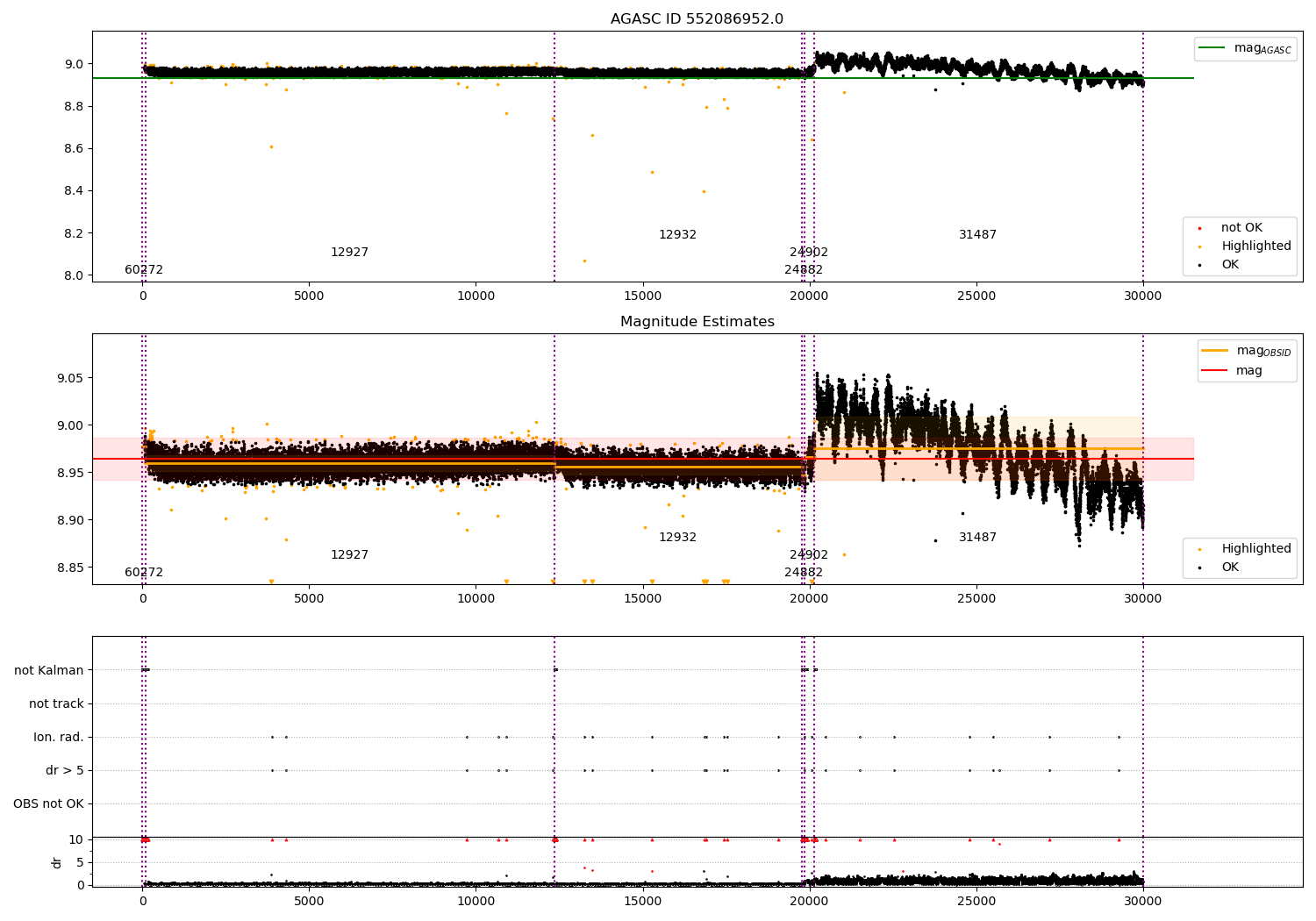Click the green mag AGASC legend line sample
This screenshot has height=921, width=1316.
(1212, 48)
